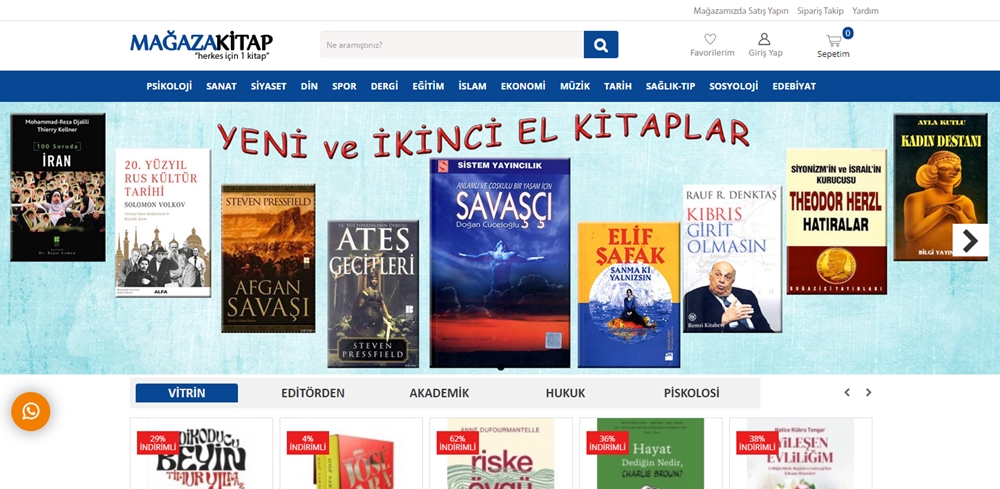The image size is (1000, 489).
Task: Open the Dikoducu Beyin product card
Action: coord(202,453)
